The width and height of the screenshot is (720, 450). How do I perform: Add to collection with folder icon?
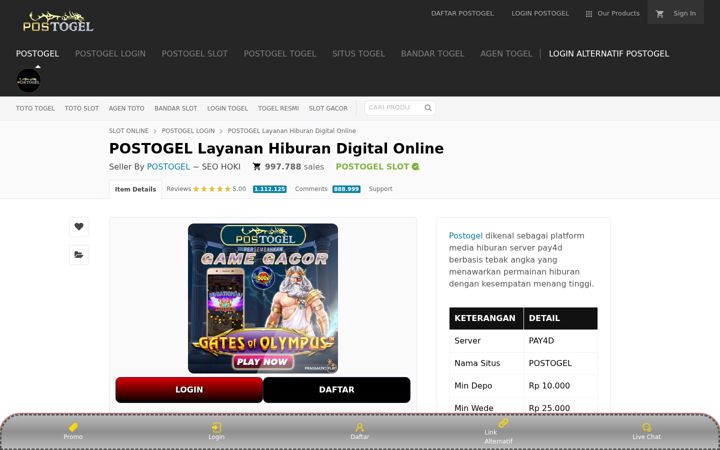[x=79, y=255]
